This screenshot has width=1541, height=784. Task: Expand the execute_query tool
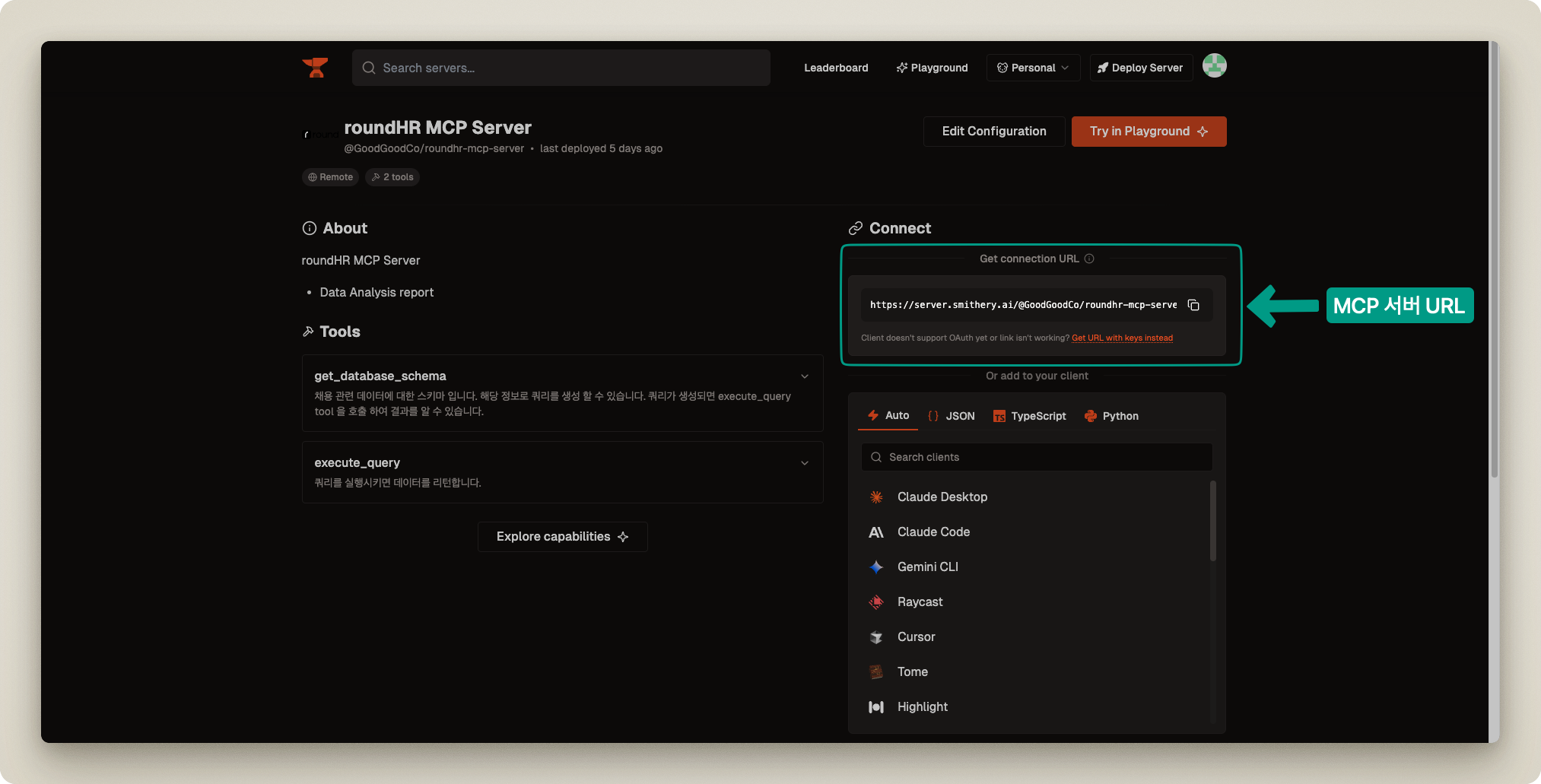[805, 463]
